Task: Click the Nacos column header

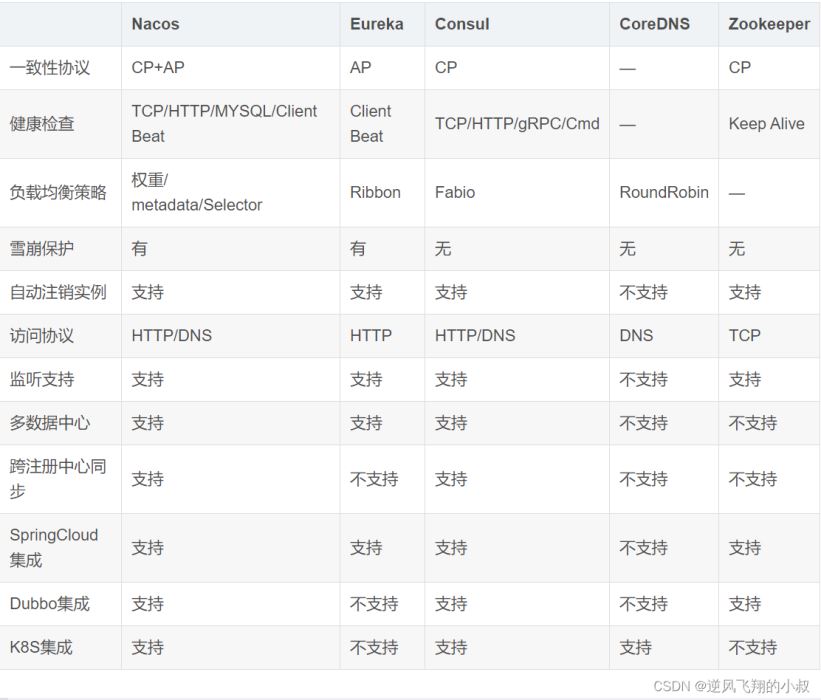Action: pos(155,24)
